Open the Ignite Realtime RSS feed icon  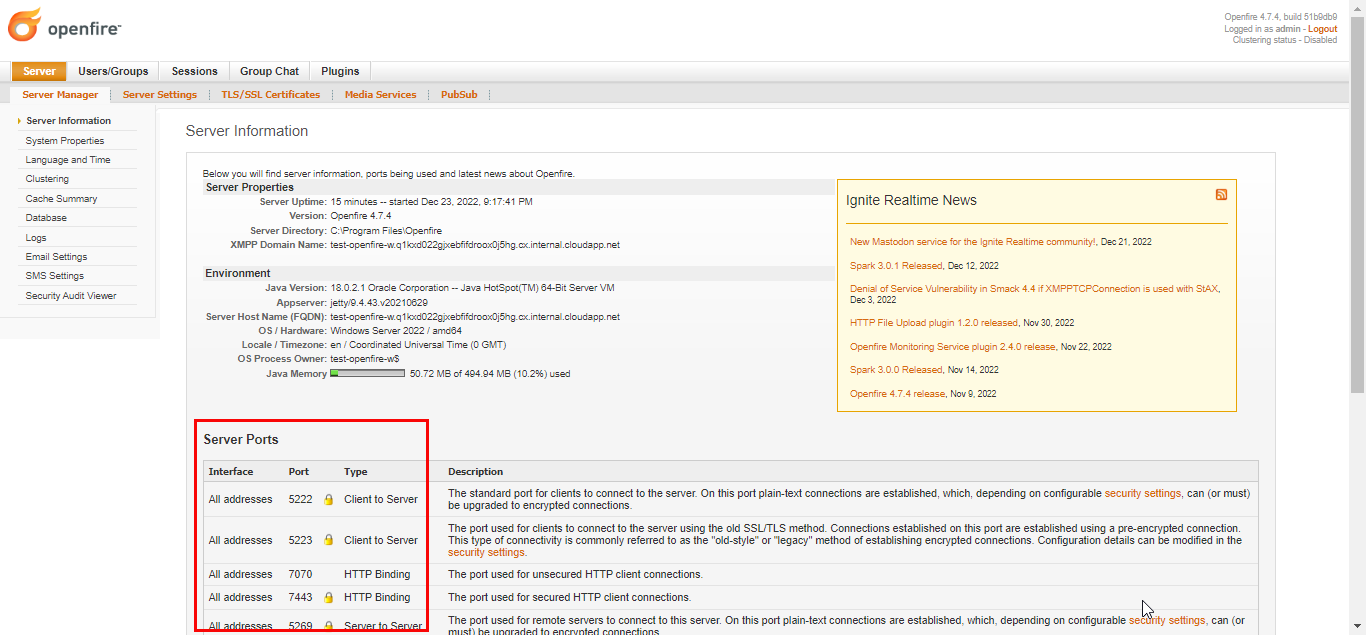coord(1221,194)
